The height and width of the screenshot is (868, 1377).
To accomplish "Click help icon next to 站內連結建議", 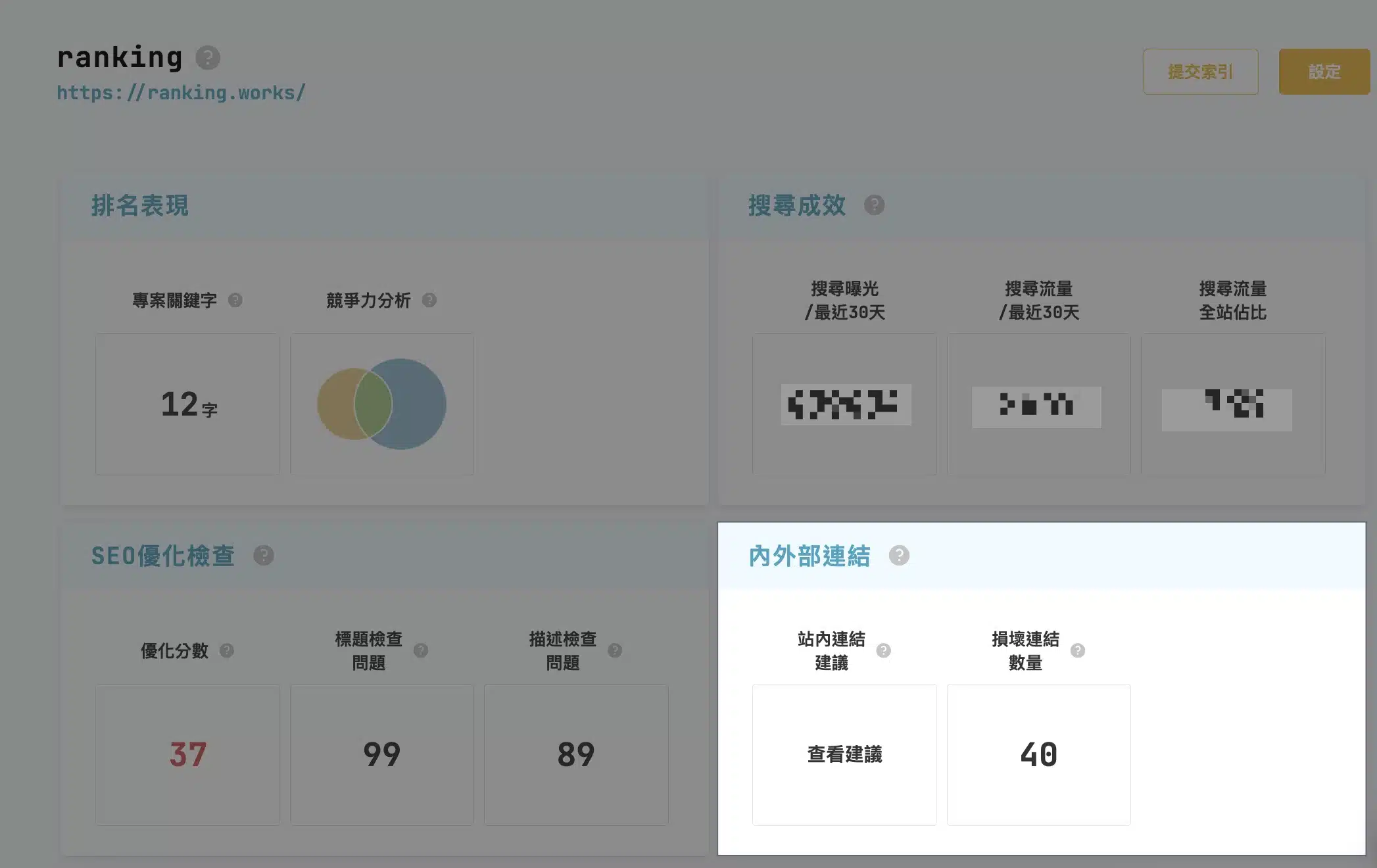I will point(884,650).
